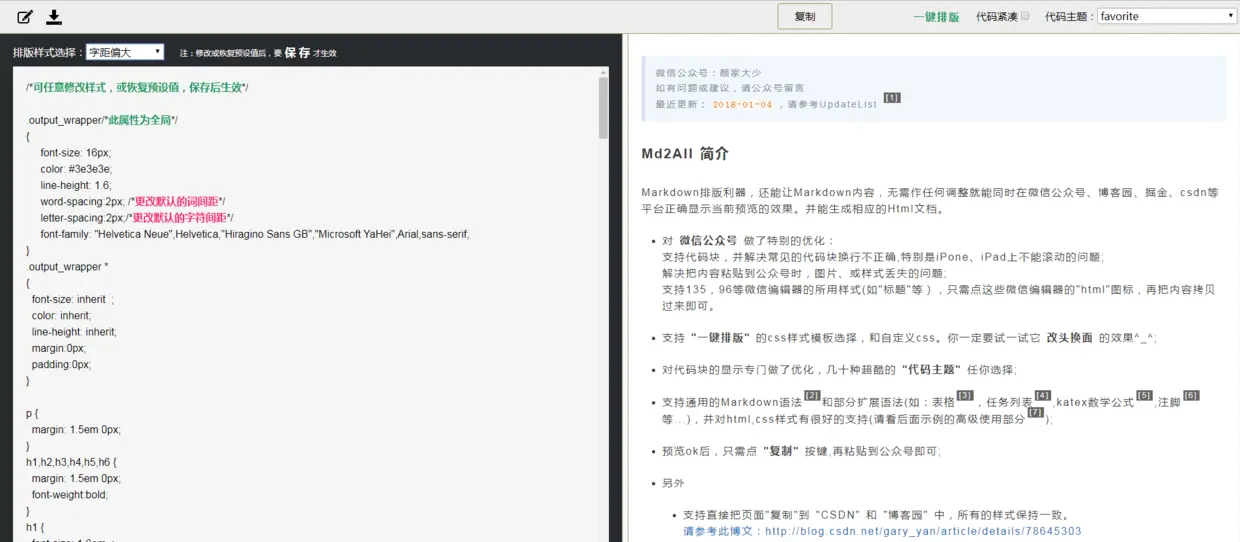Click the 如有问题或建议 line in the notice box
The image size is (1240, 542).
click(730, 88)
